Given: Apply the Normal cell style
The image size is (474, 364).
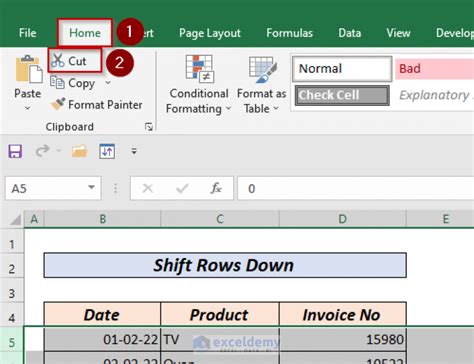Looking at the screenshot, I should (x=342, y=69).
